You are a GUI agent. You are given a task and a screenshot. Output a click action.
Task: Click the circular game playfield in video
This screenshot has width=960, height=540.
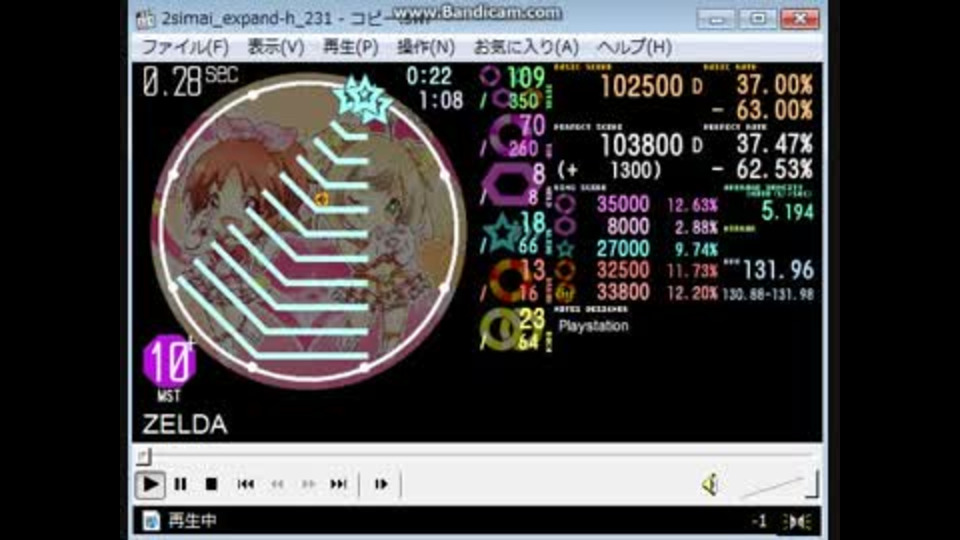[x=308, y=231]
